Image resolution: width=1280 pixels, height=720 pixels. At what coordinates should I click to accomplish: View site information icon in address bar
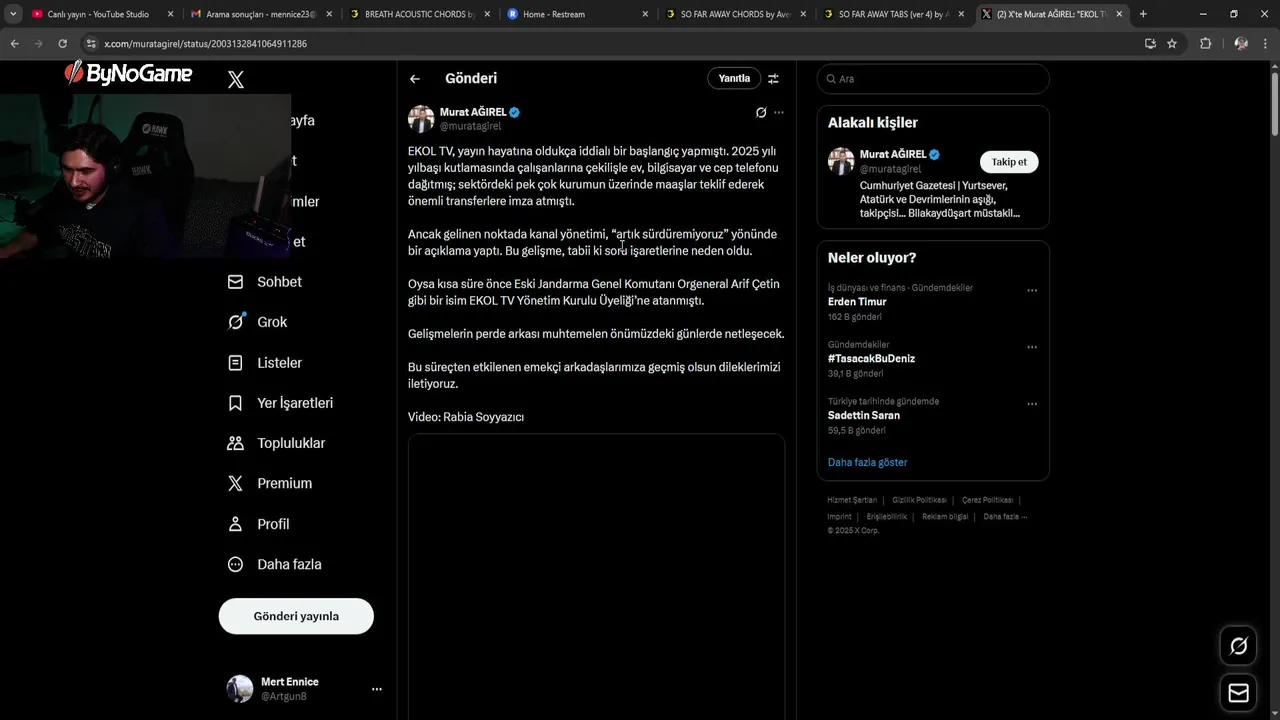coord(91,44)
